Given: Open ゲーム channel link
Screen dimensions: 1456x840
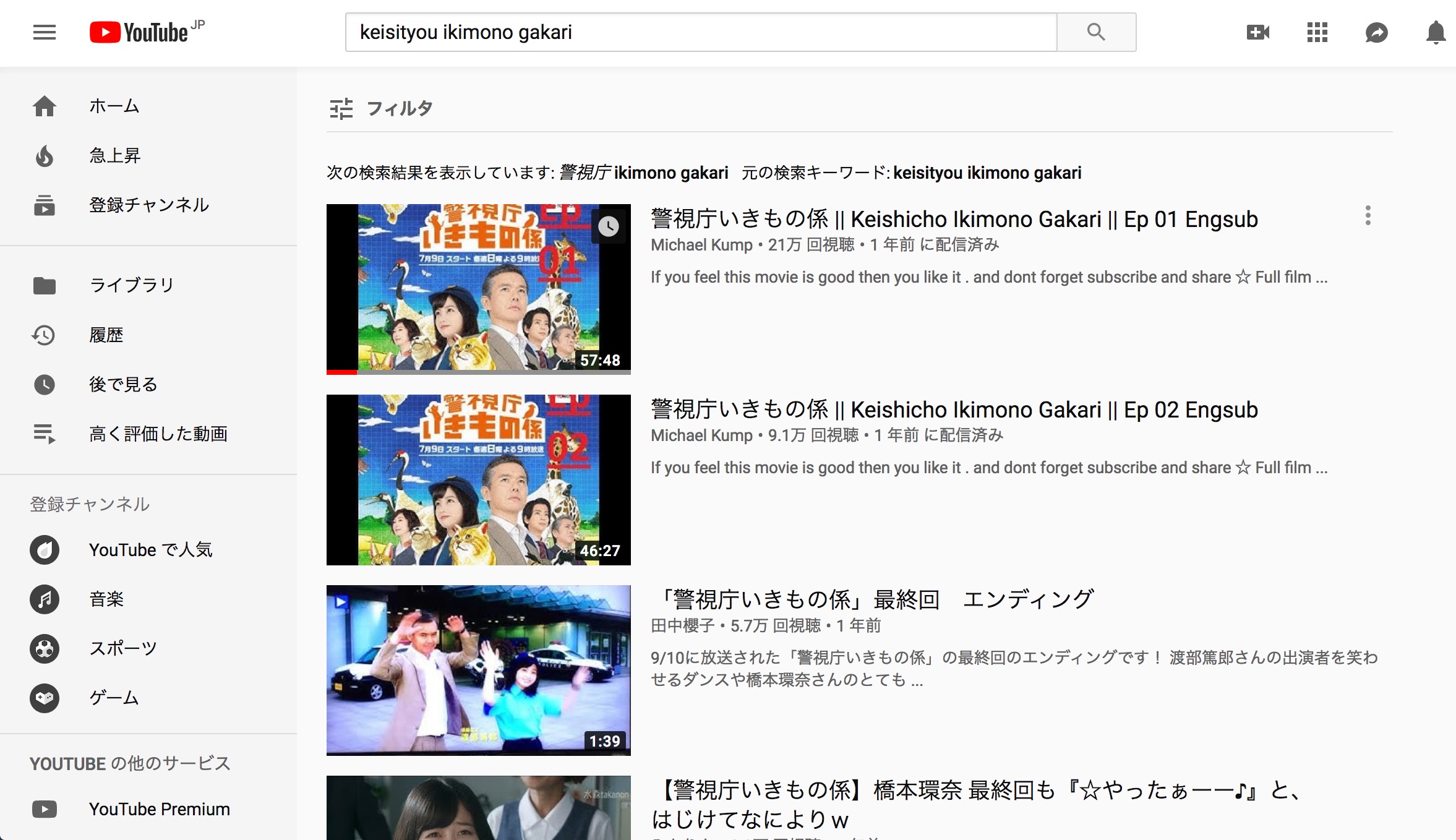Looking at the screenshot, I should [x=148, y=698].
